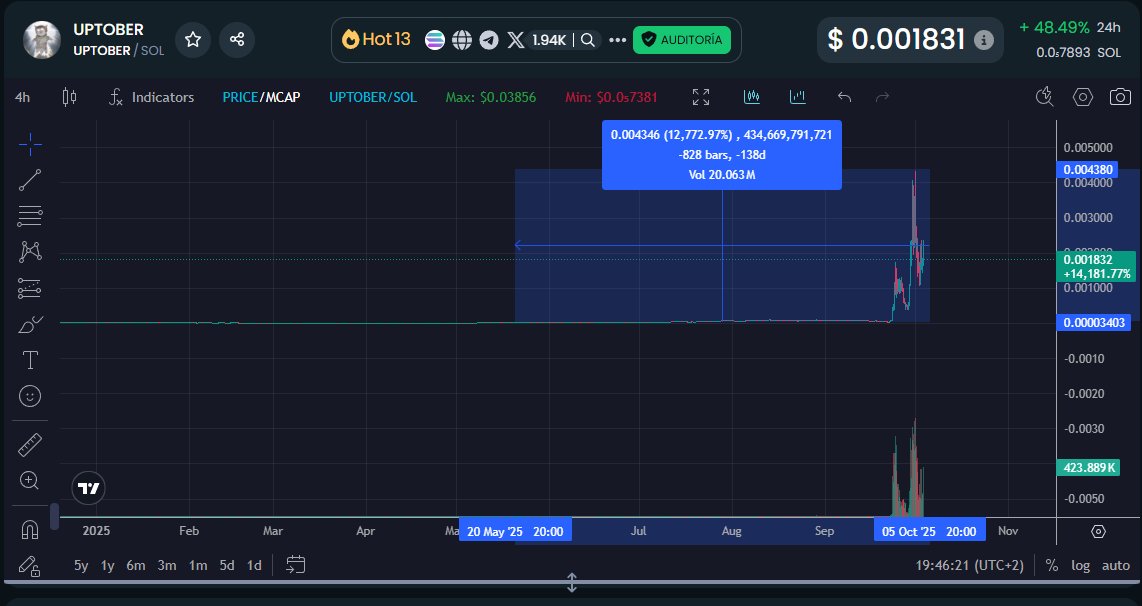Undo the last chart action
Image resolution: width=1142 pixels, height=606 pixels.
[844, 97]
